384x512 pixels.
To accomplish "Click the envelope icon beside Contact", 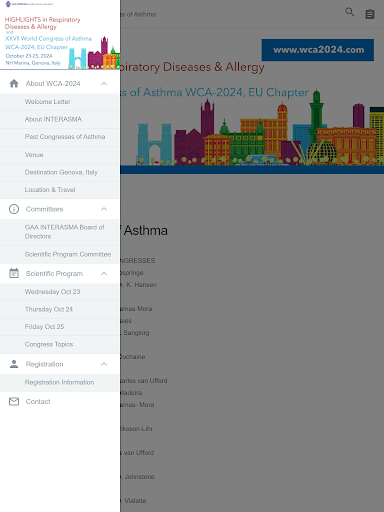I will (x=14, y=401).
